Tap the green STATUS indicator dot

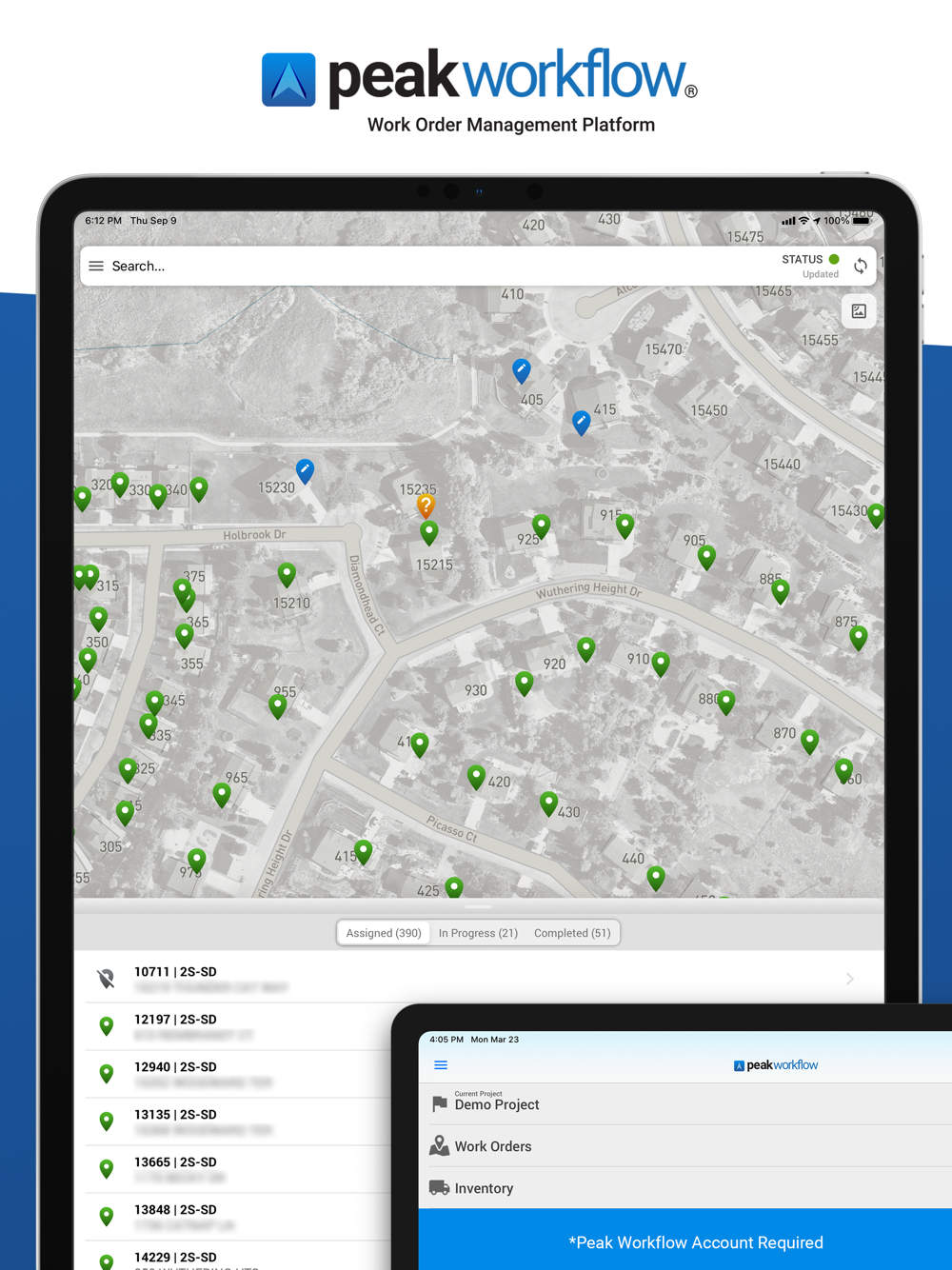[x=834, y=259]
